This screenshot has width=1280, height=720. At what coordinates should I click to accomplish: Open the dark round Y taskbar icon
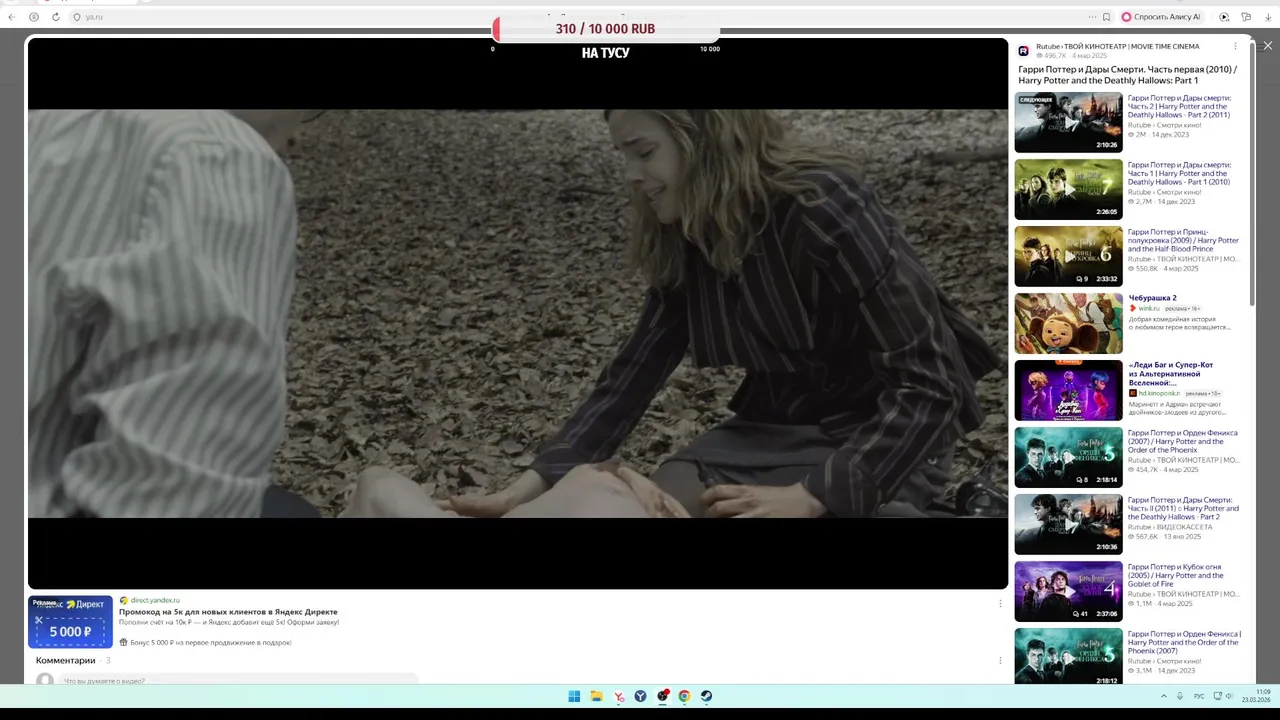[640, 696]
